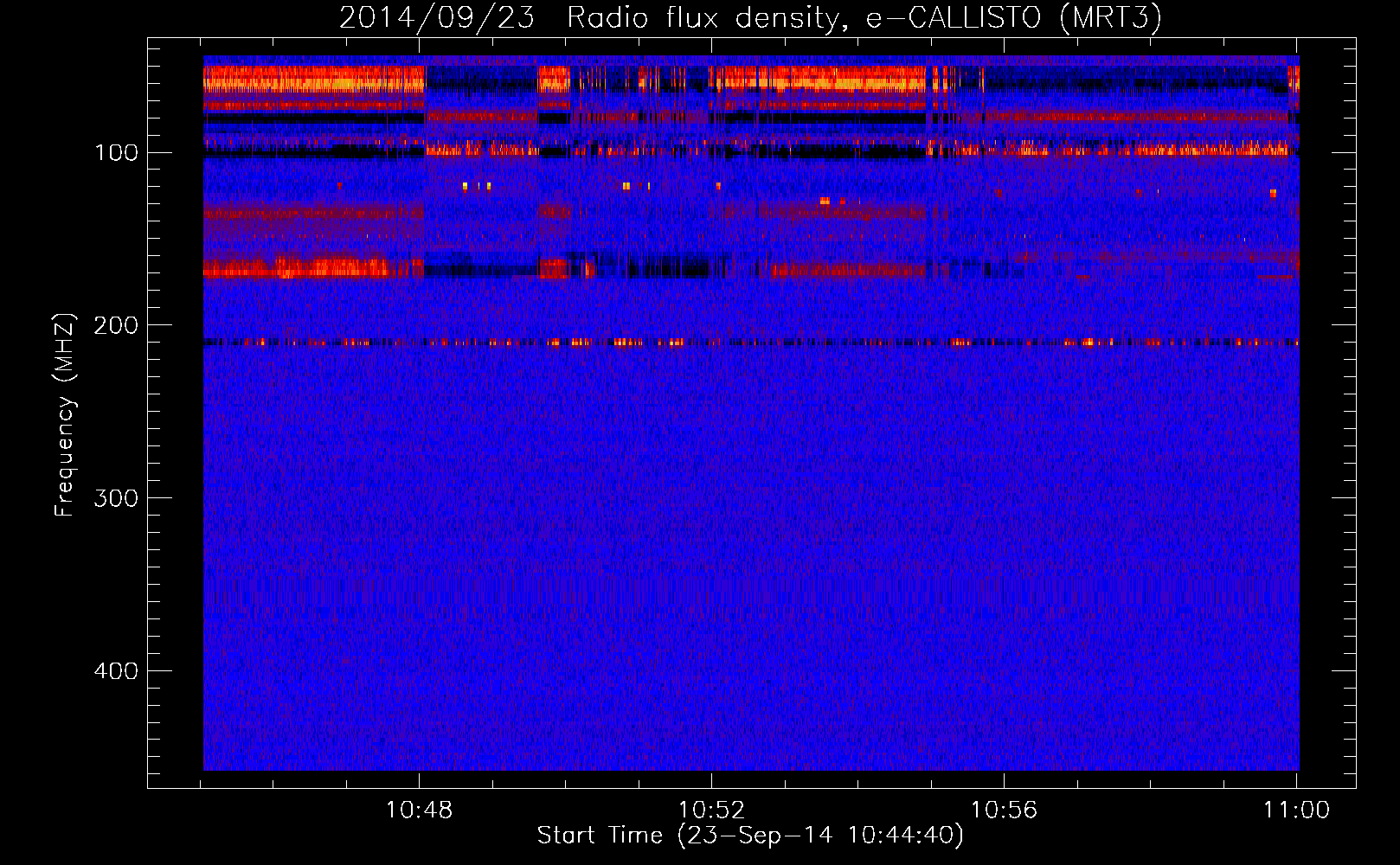
Task: Click the 11:00 time tick label
Action: [x=1296, y=811]
